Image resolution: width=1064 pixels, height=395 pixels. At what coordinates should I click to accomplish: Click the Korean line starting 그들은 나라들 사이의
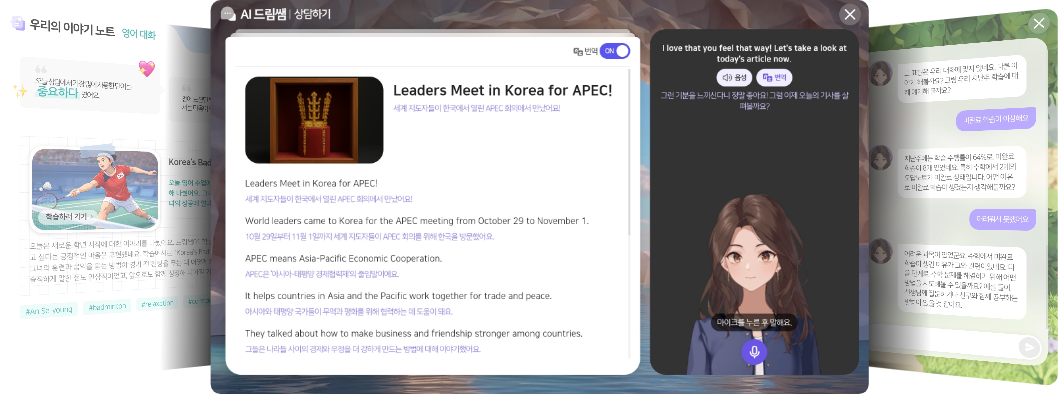[x=362, y=349]
